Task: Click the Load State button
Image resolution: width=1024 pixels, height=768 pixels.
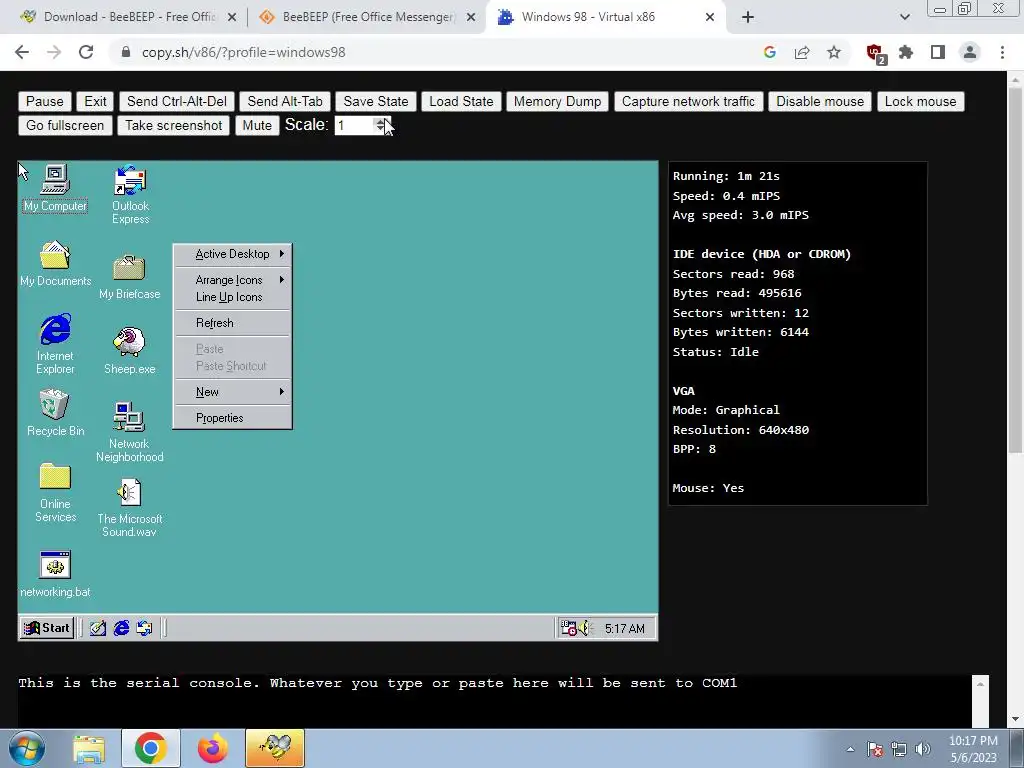Action: click(x=461, y=101)
